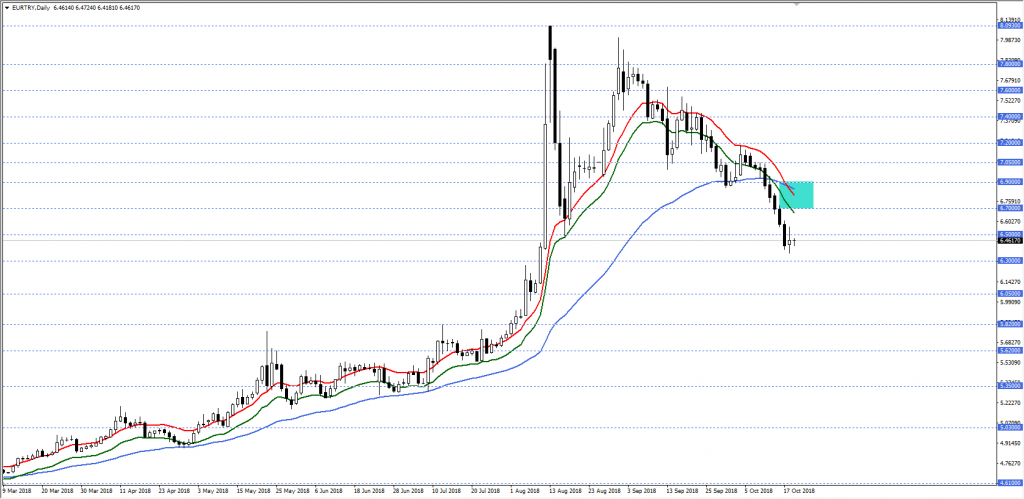Click the 23 Apr 2018 date label

point(176,490)
